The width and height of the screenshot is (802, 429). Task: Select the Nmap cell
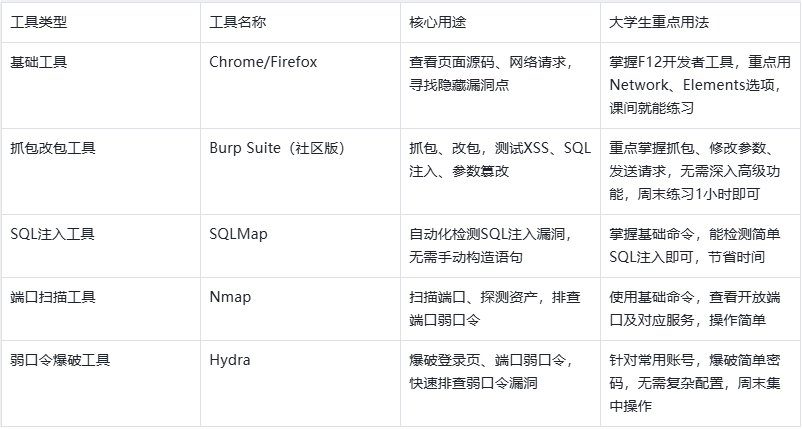coord(300,309)
